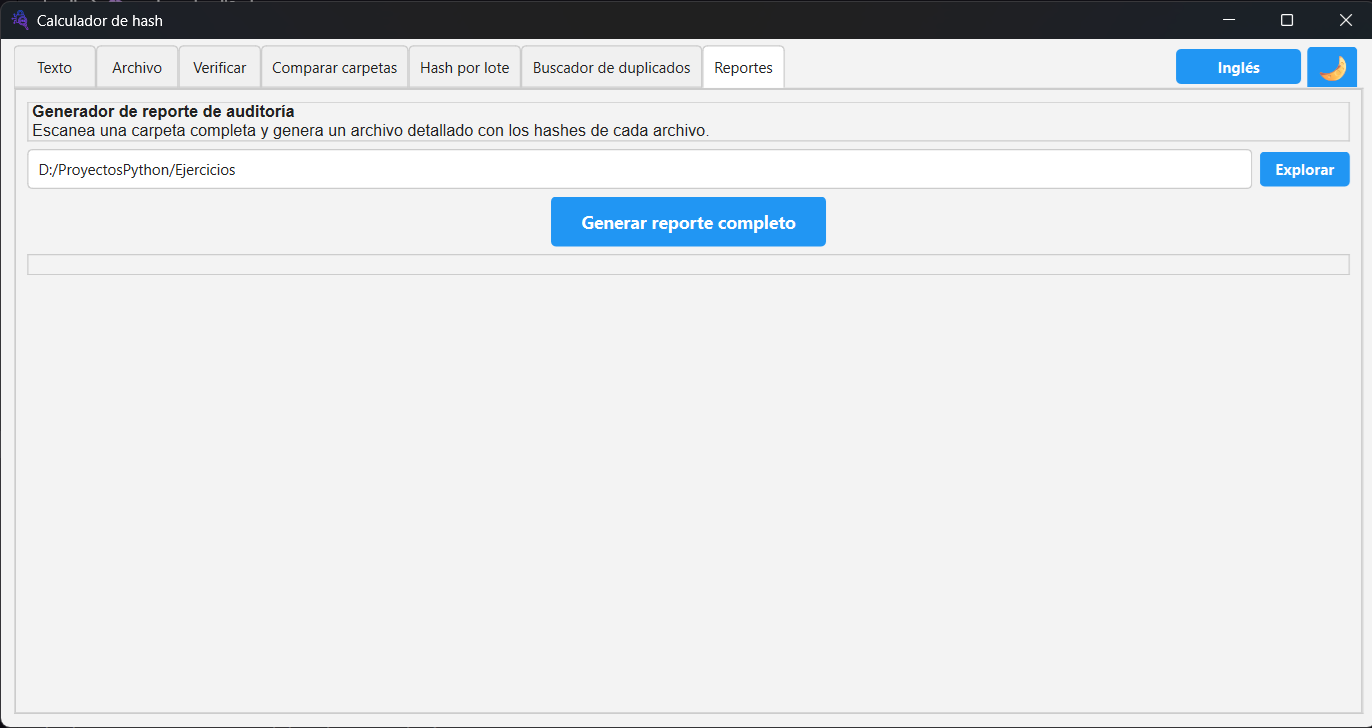Image resolution: width=1372 pixels, height=728 pixels.
Task: Click the Calculador de hash window title
Action: (x=100, y=20)
